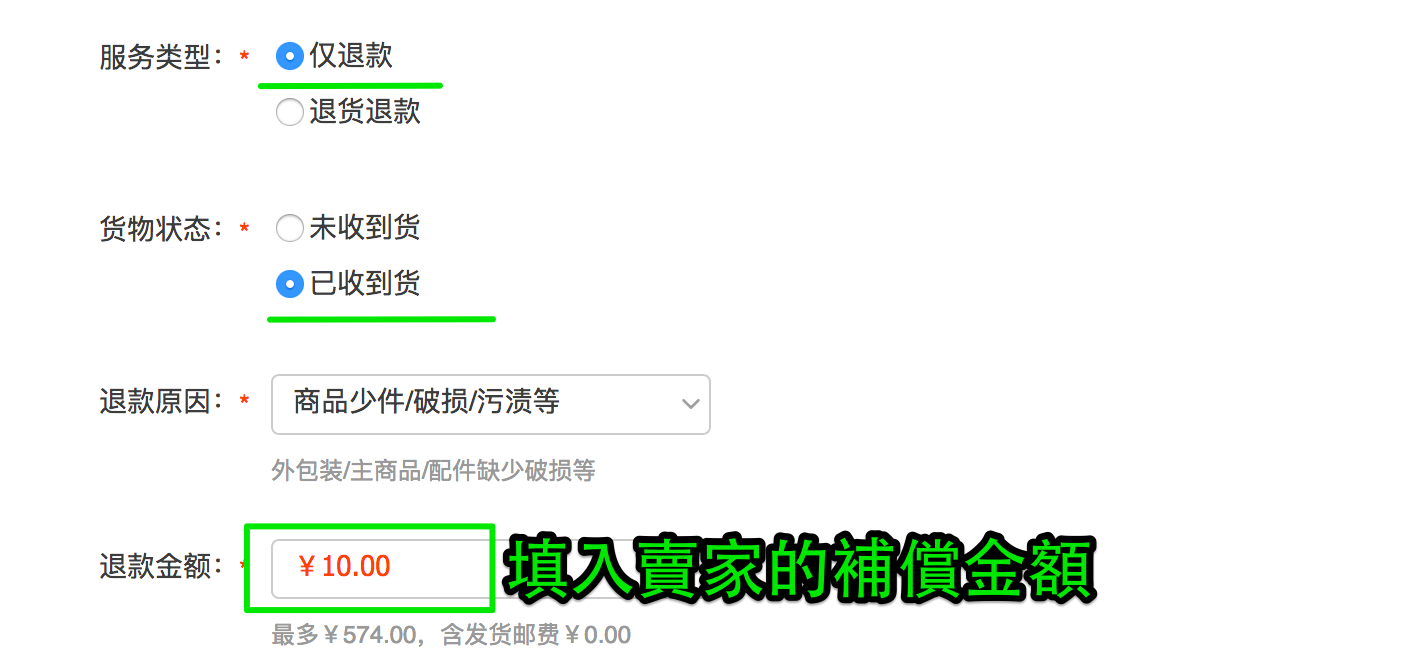This screenshot has height=672, width=1422.
Task: Click hint text 外包装/主商品/配件缺少破损等
Action: 433,471
